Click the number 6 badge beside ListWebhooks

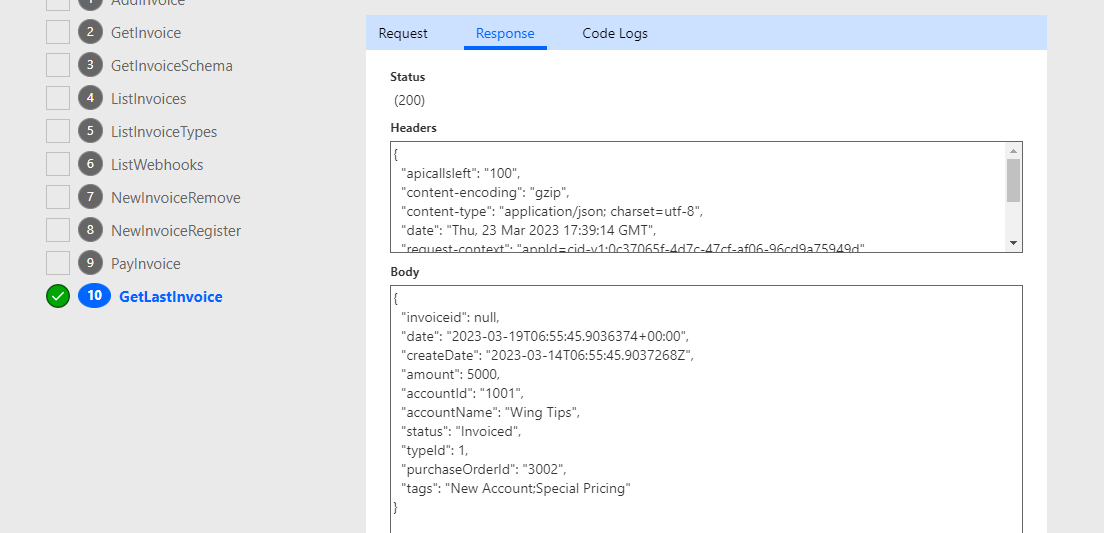coord(91,165)
